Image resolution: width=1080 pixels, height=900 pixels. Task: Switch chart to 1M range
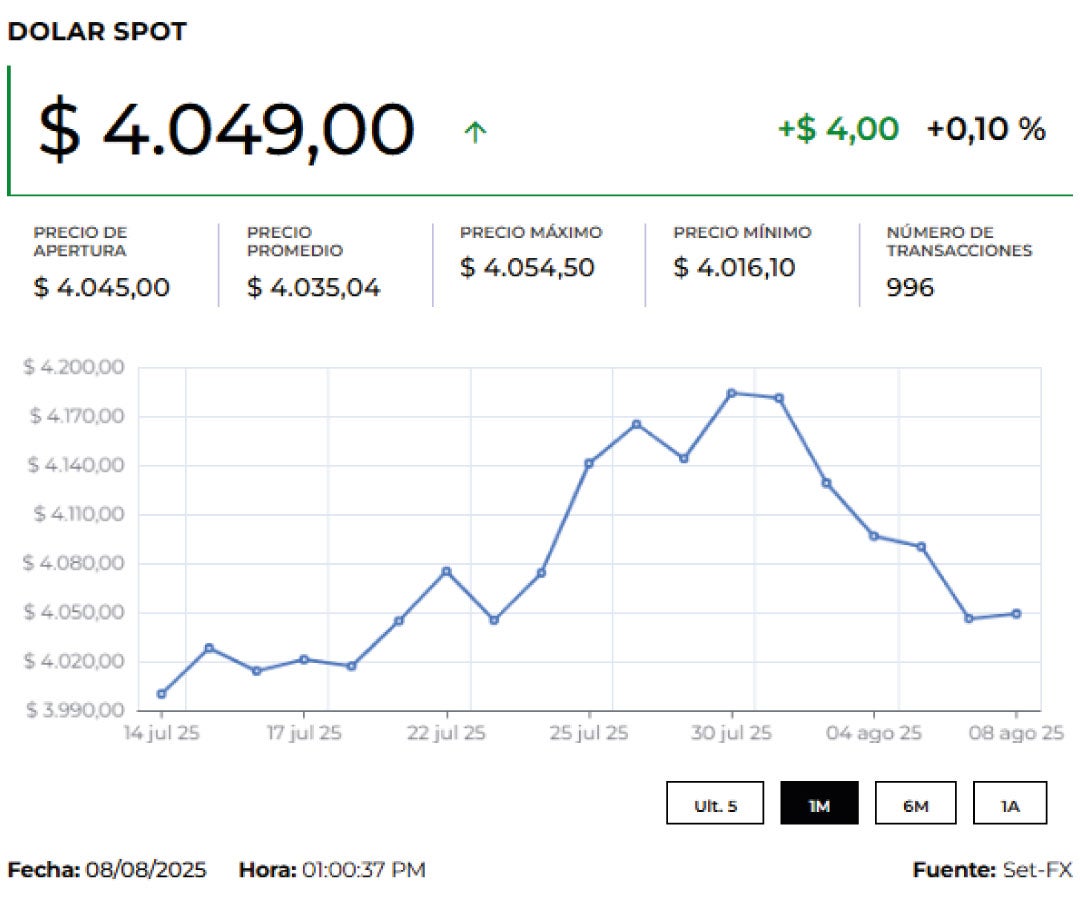tap(819, 804)
